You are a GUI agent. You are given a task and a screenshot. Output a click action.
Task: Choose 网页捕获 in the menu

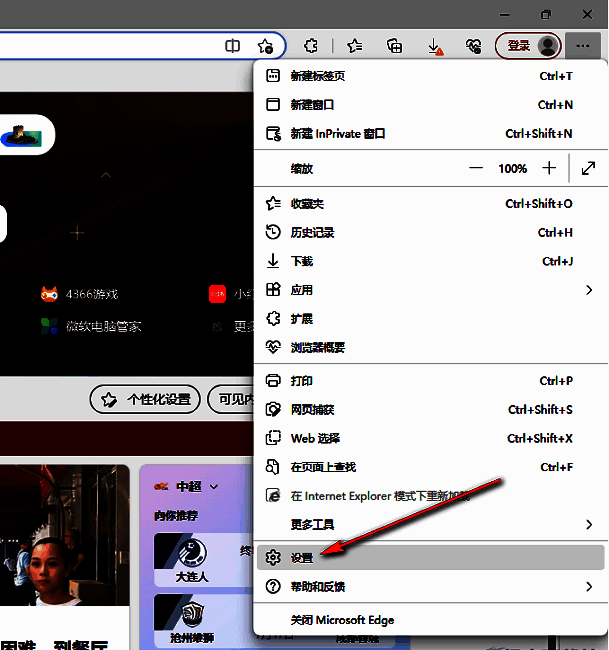click(430, 410)
